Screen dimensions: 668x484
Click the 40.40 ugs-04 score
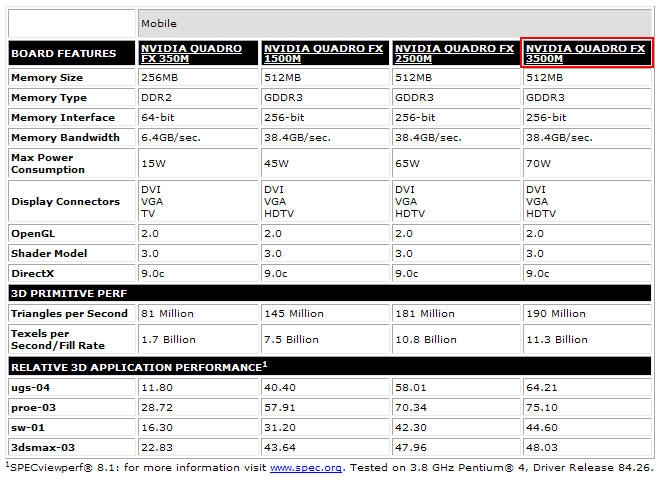pos(279,388)
